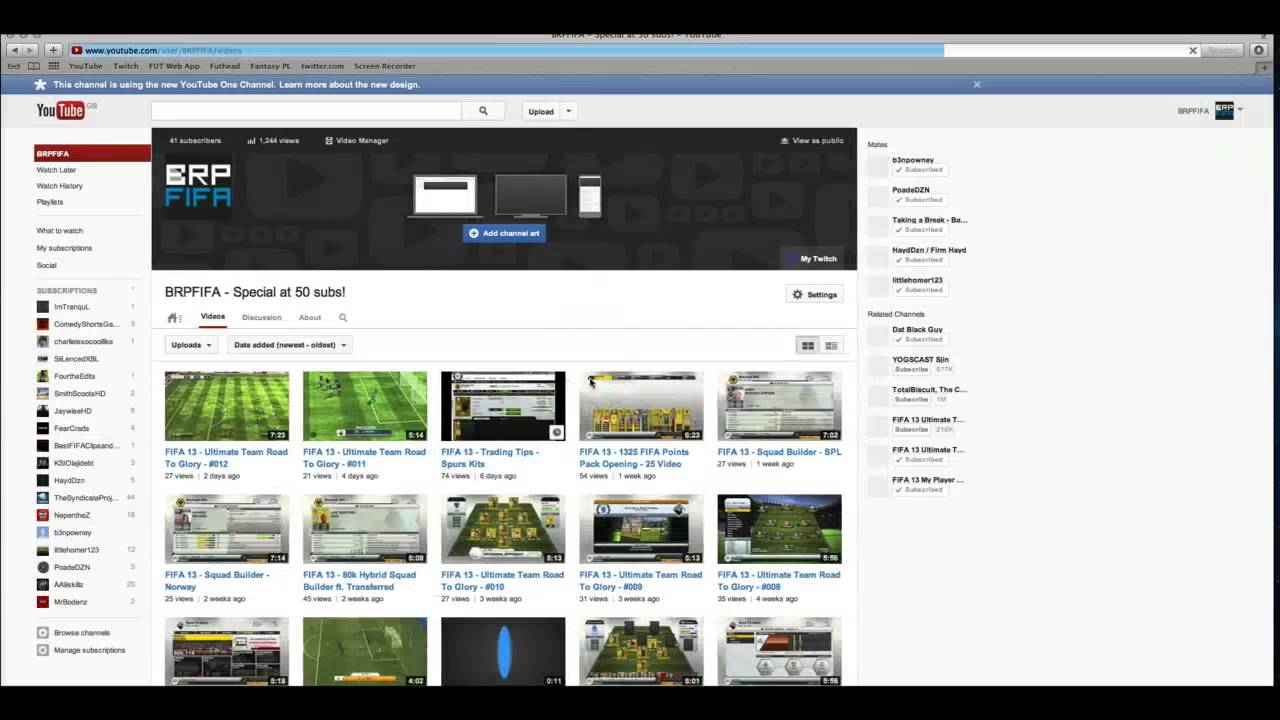Search the channel via magnifier tab icon

coord(343,318)
